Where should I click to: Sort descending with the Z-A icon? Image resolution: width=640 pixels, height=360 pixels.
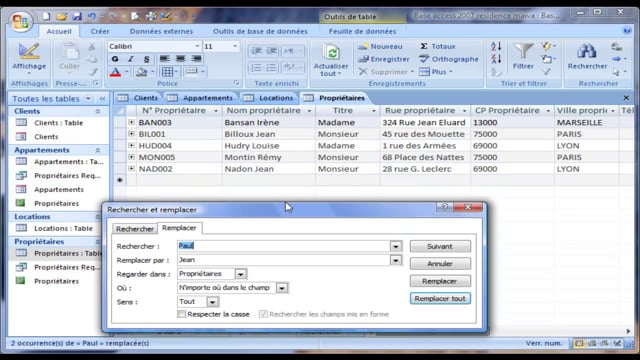[496, 60]
